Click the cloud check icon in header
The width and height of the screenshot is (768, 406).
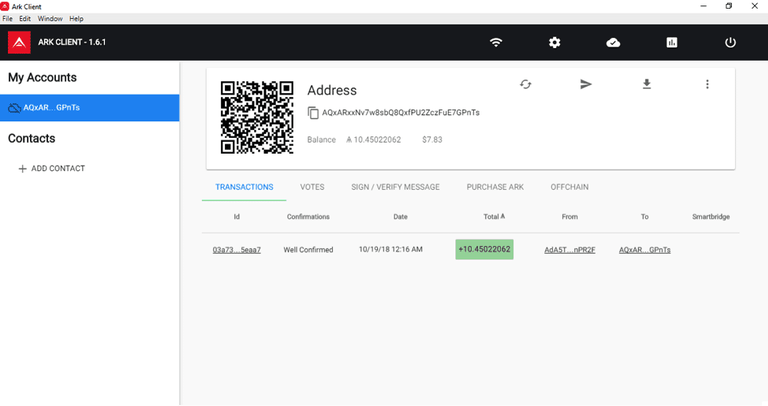click(613, 43)
